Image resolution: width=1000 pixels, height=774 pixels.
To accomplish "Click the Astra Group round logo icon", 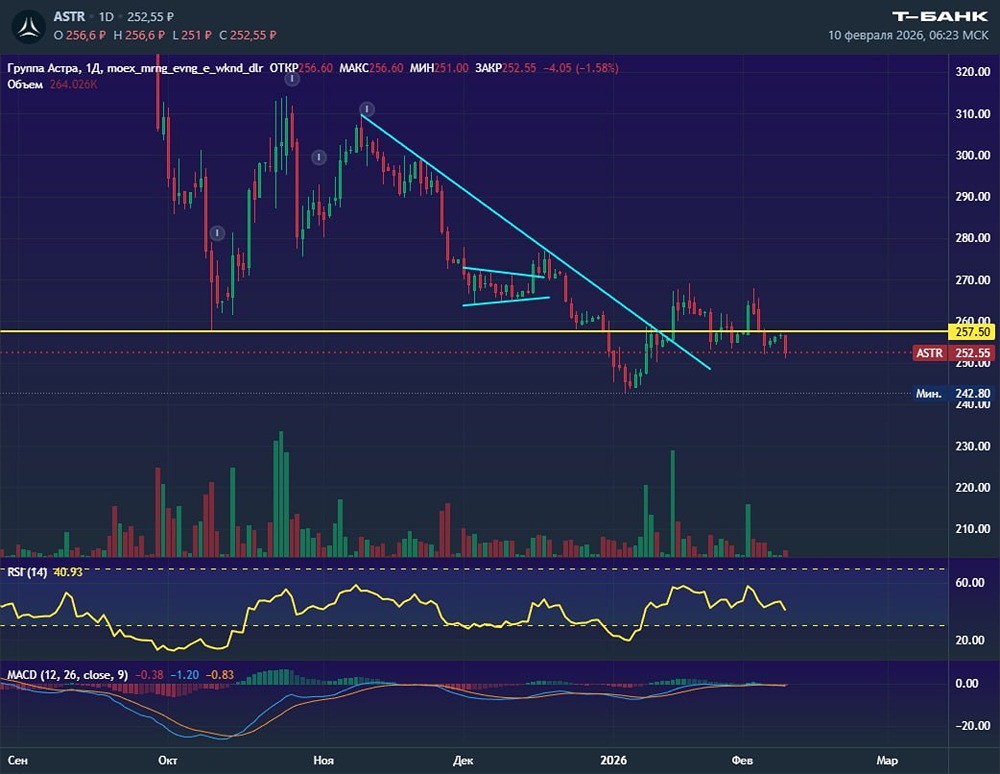I will coord(28,26).
